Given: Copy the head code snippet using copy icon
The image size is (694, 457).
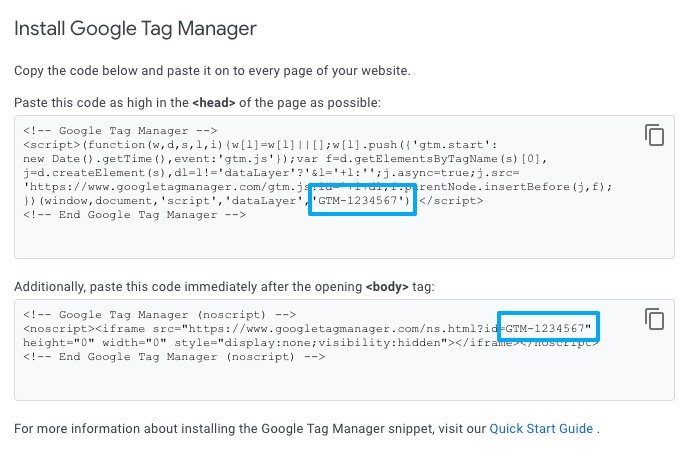Looking at the screenshot, I should click(654, 135).
